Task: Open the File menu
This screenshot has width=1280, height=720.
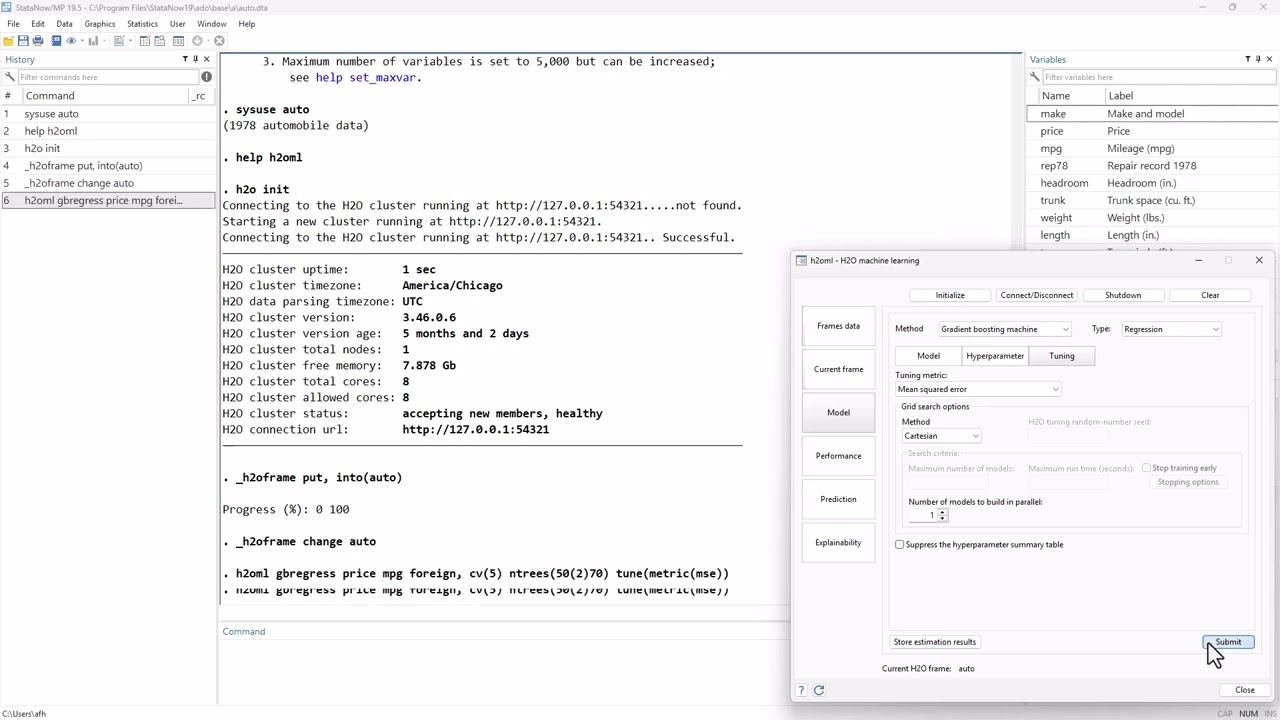Action: pos(13,24)
